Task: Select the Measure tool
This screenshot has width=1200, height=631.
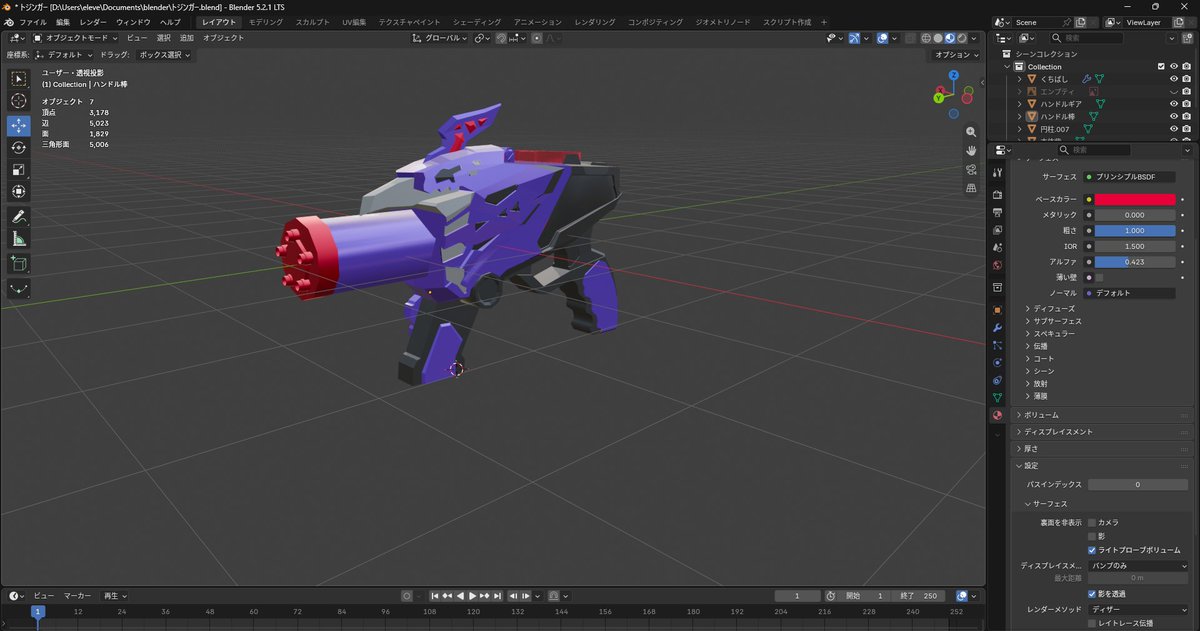Action: click(19, 239)
